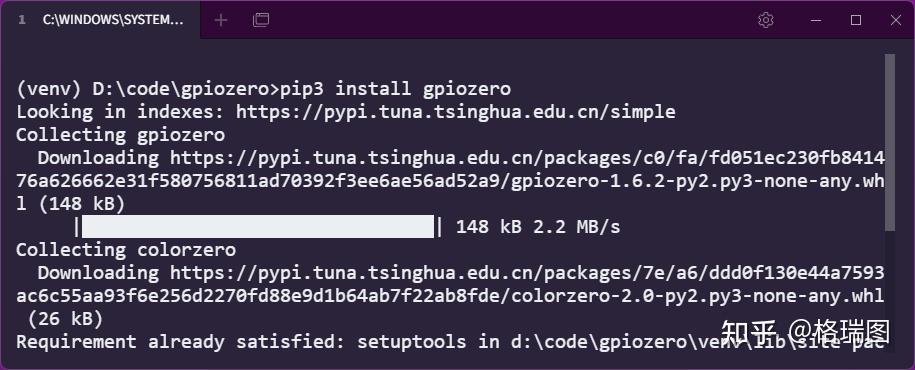Click the split panes window icon
The width and height of the screenshot is (915, 370).
tap(261, 20)
